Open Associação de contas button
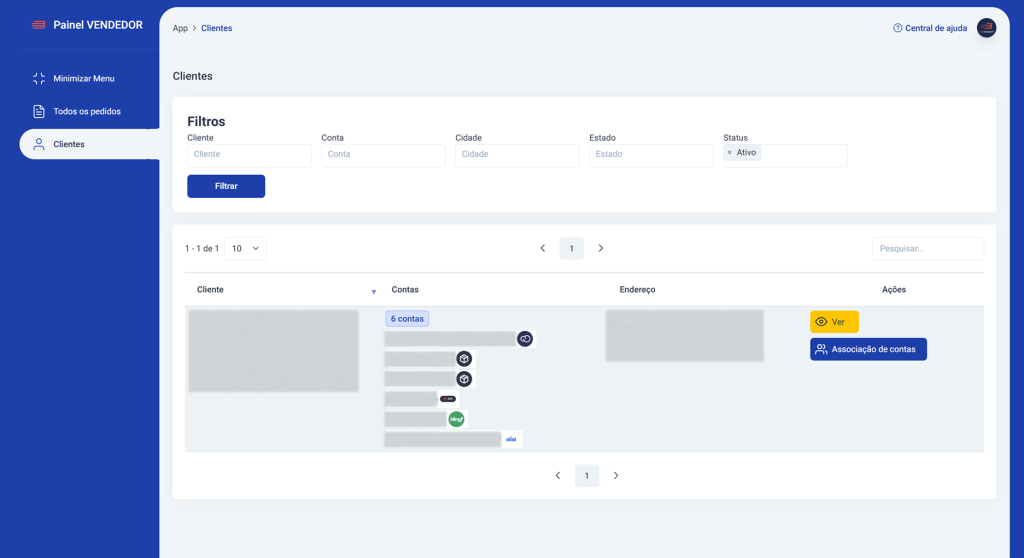The width and height of the screenshot is (1024, 558). pos(868,349)
